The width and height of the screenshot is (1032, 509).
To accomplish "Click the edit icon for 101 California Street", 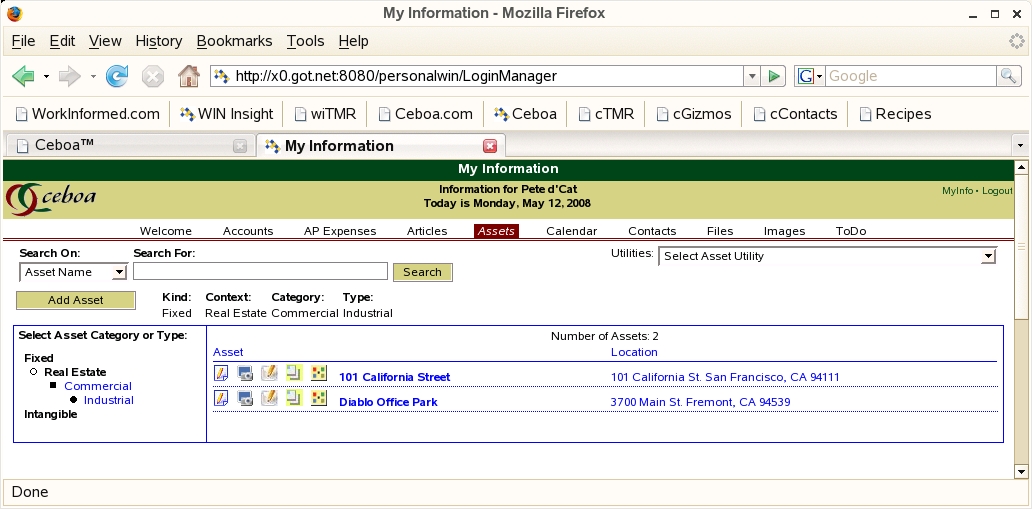I will 221,373.
